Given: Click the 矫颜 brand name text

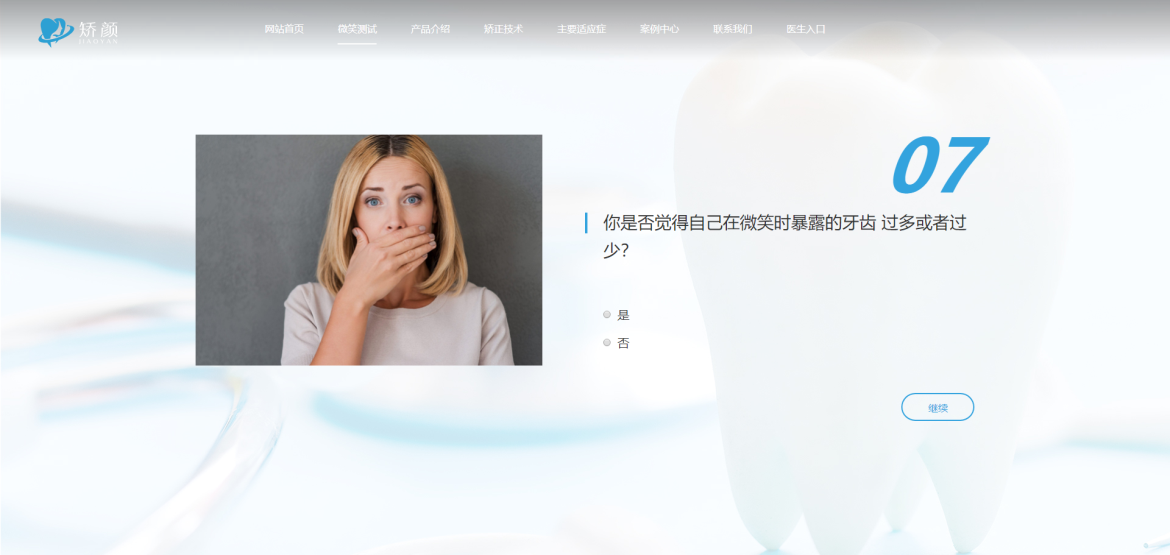Looking at the screenshot, I should [98, 31].
